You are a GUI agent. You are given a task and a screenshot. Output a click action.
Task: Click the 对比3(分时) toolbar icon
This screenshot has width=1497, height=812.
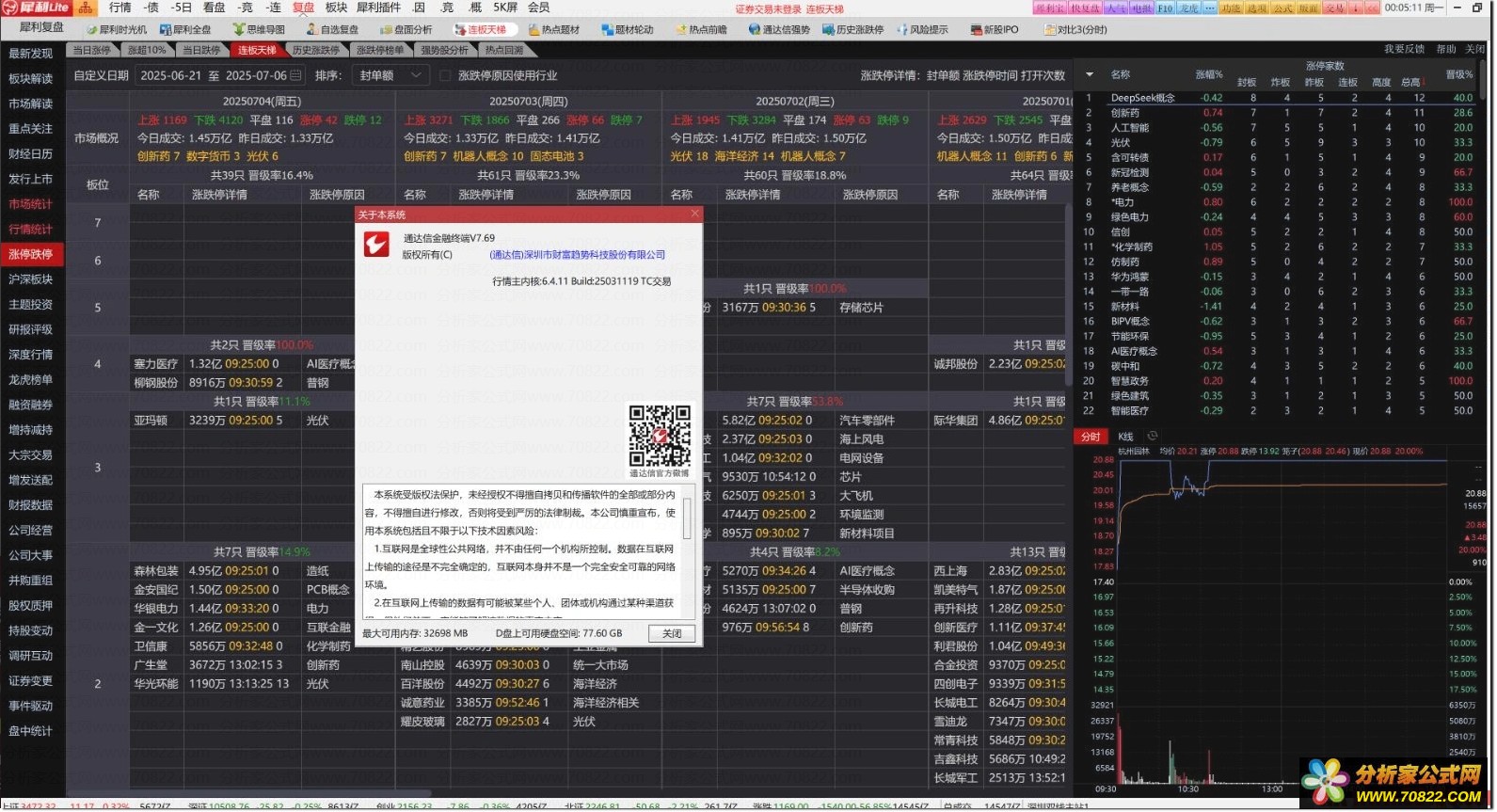[1075, 29]
